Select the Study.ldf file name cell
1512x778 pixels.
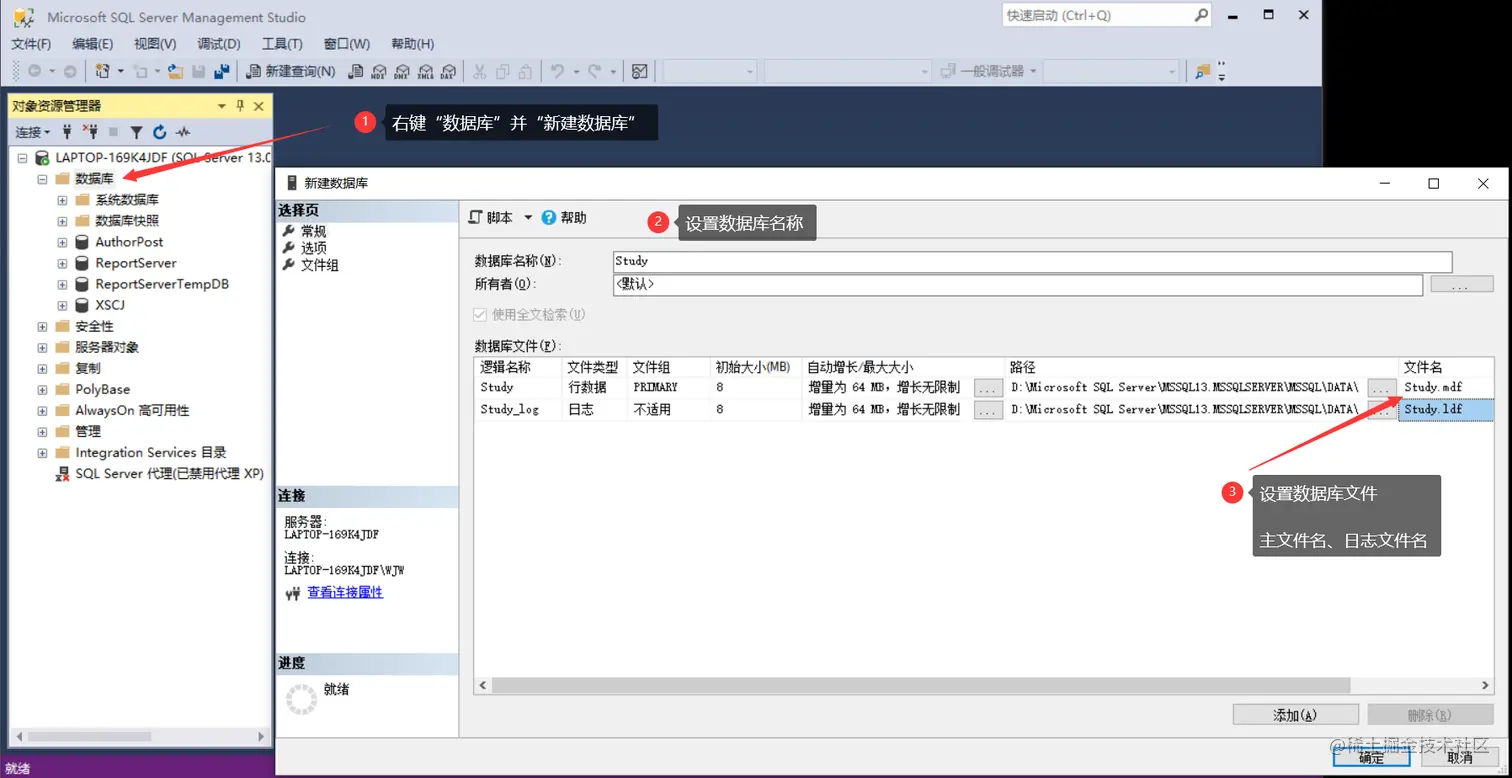1446,409
